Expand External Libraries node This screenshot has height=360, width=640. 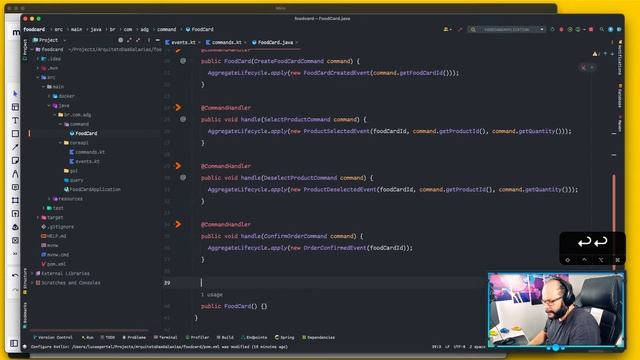coord(32,273)
